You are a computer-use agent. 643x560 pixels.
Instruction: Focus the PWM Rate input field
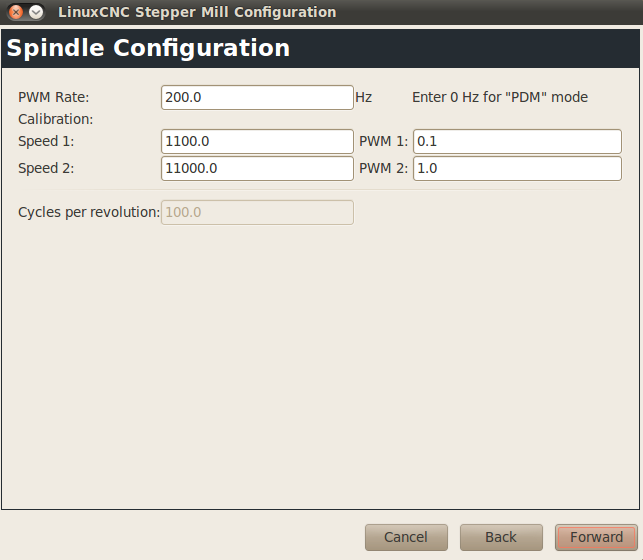click(x=257, y=98)
